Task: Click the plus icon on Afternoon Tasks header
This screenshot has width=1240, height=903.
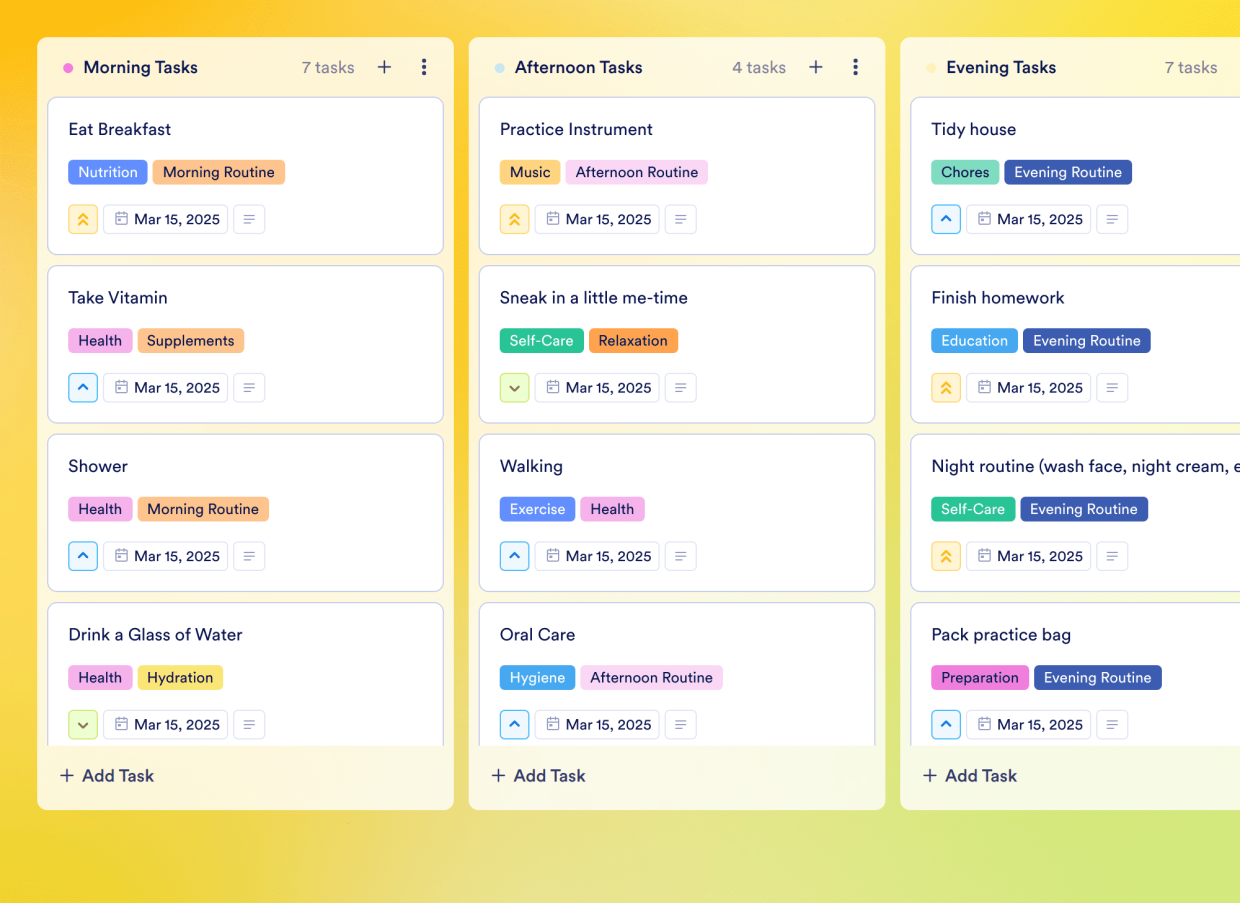Action: [x=815, y=67]
